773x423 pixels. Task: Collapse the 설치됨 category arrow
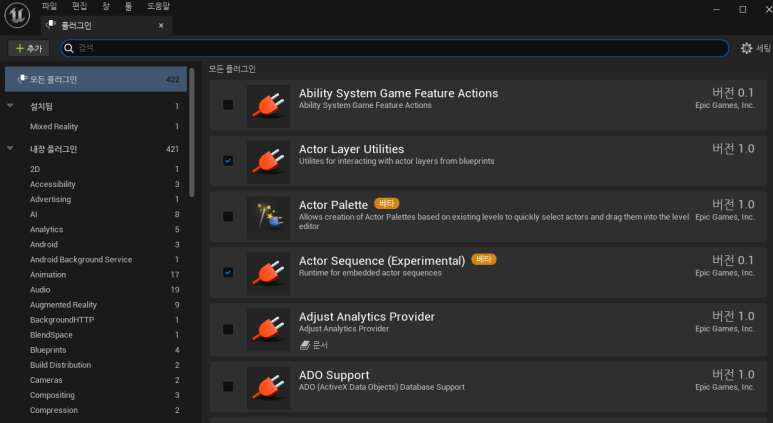[10, 106]
